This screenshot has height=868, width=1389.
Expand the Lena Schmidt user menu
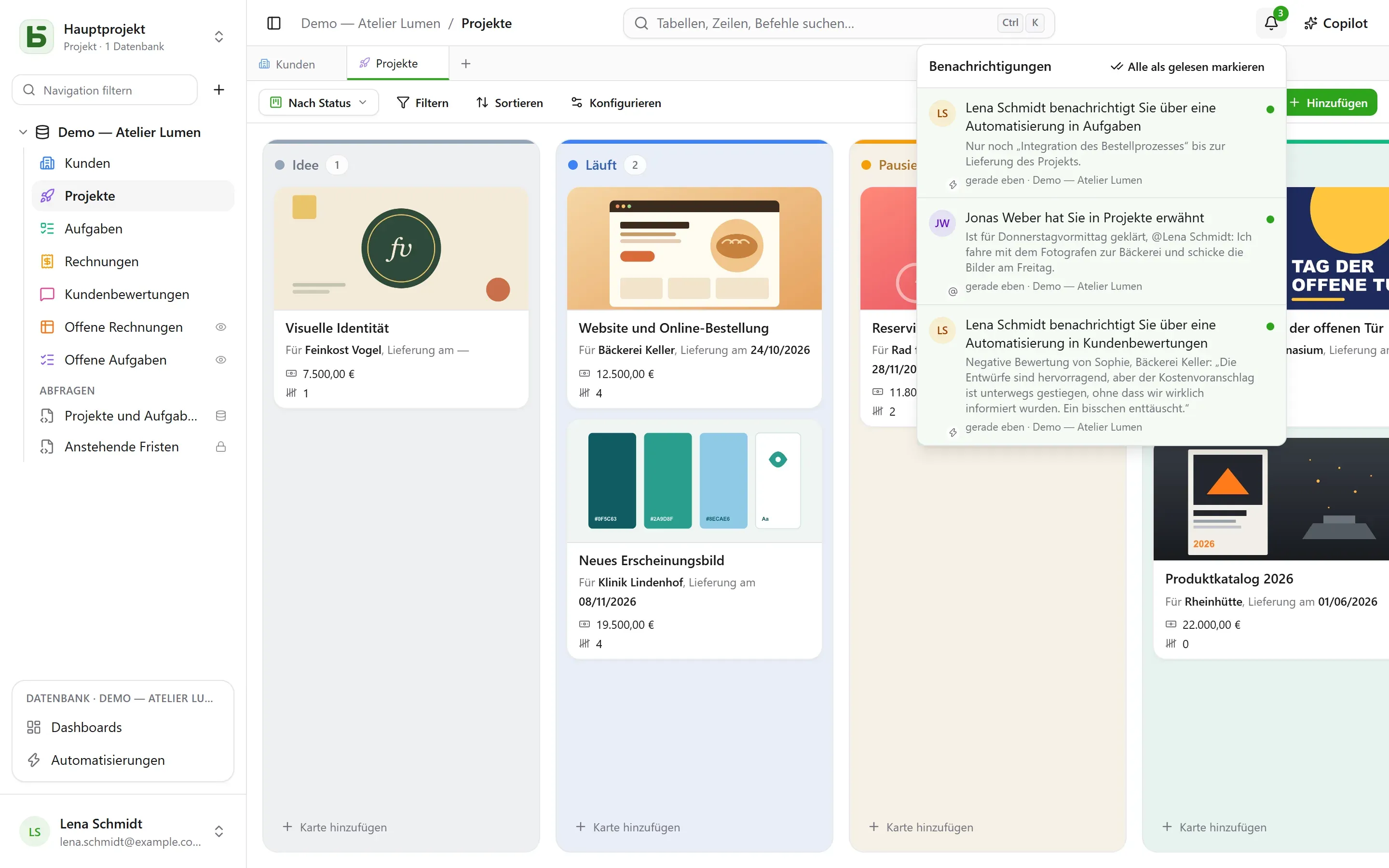click(218, 831)
